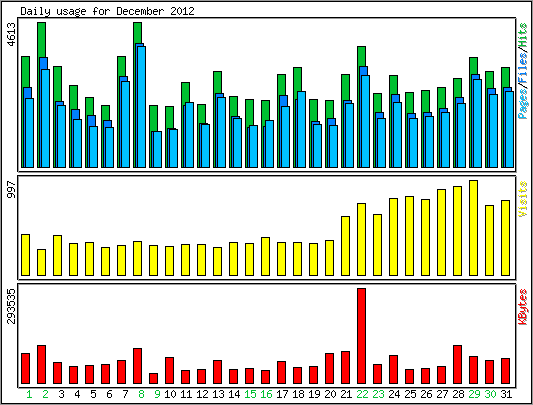Click the red KBytes legend label
The height and width of the screenshot is (405, 533).
(x=523, y=306)
